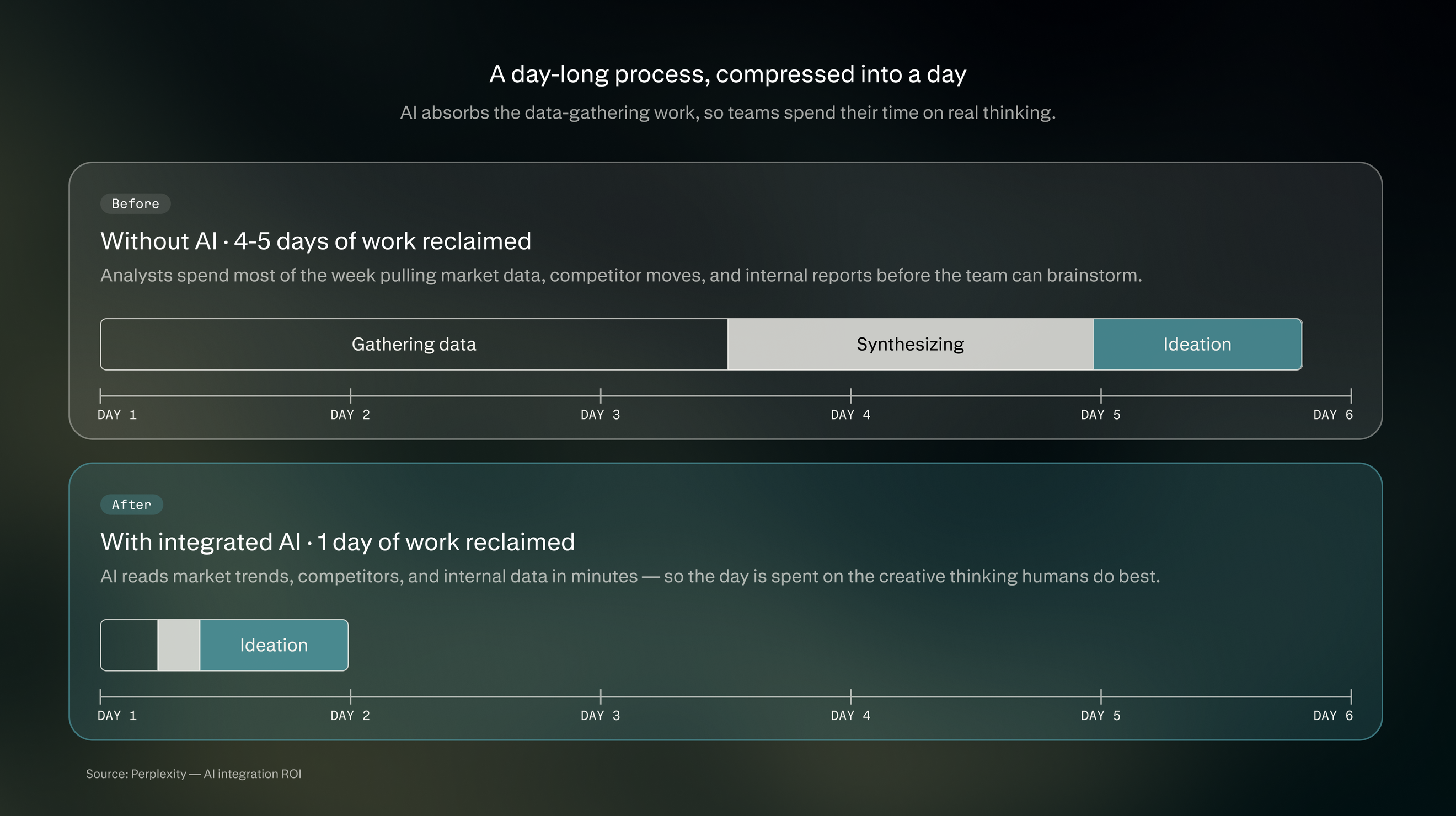Viewport: 1456px width, 816px height.
Task: Click DAY 2 marker on Before timeline
Action: click(350, 415)
